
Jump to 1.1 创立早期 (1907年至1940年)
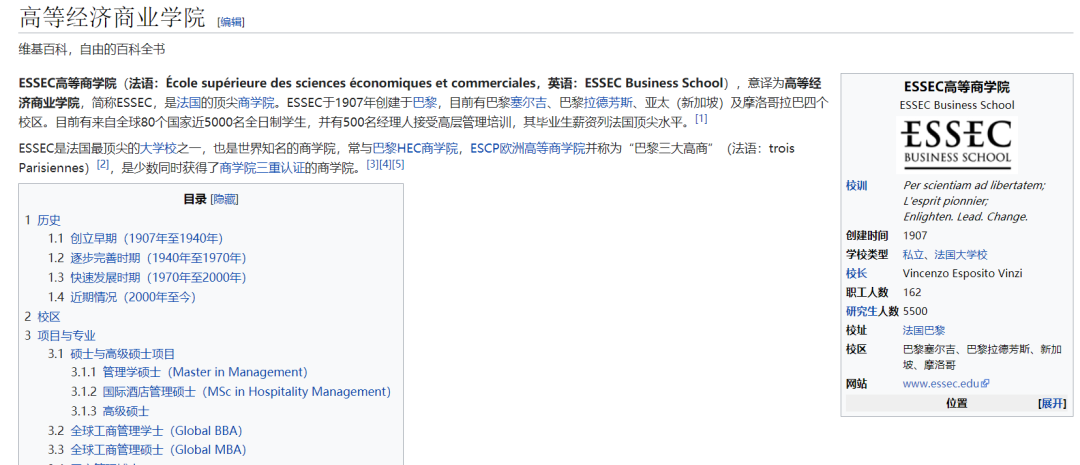click(136, 238)
